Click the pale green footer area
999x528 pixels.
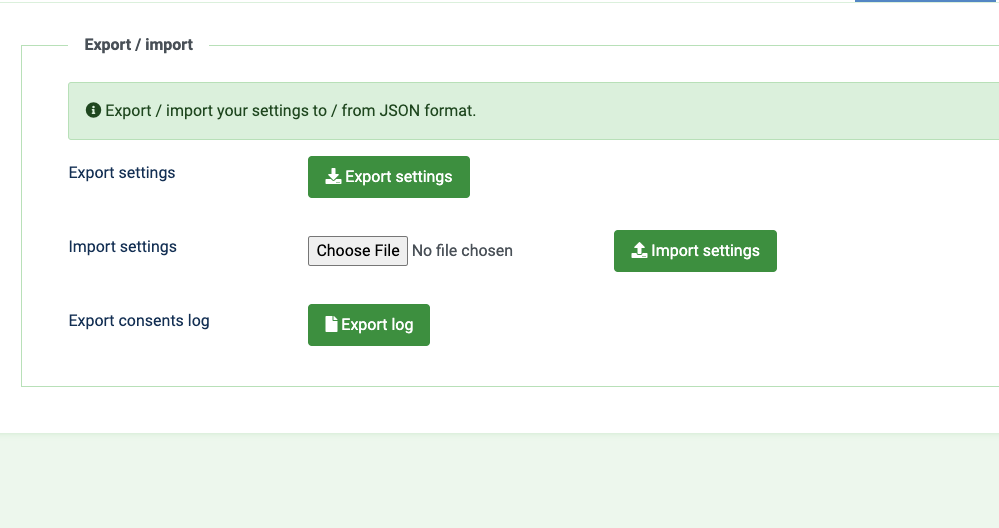500,481
